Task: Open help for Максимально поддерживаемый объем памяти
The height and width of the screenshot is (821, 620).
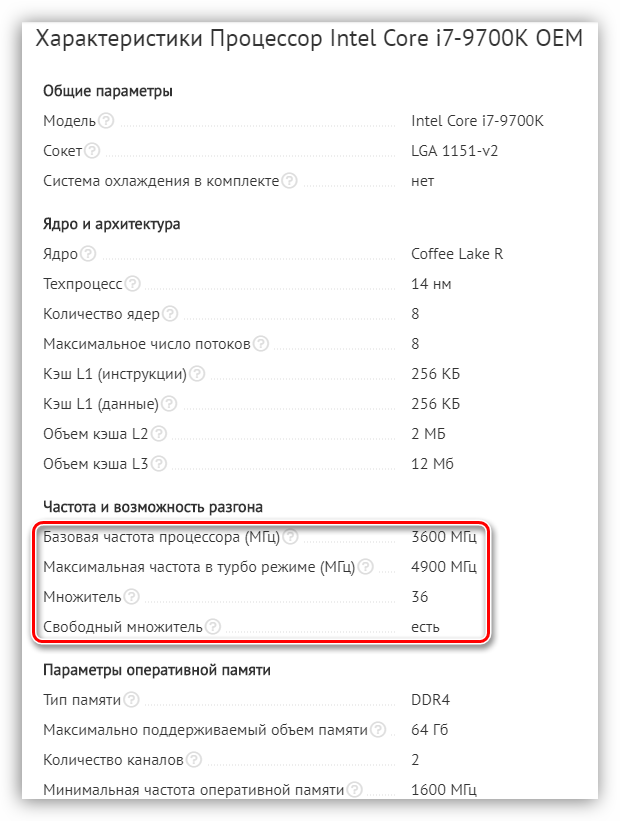Action: 378,729
